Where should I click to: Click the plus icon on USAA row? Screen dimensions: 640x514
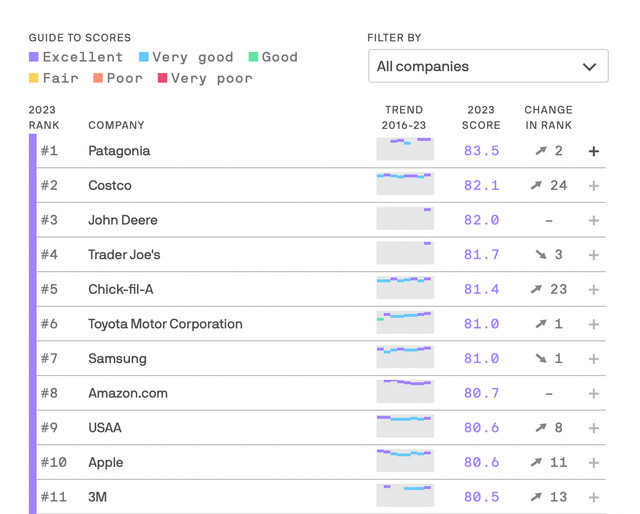(x=594, y=428)
